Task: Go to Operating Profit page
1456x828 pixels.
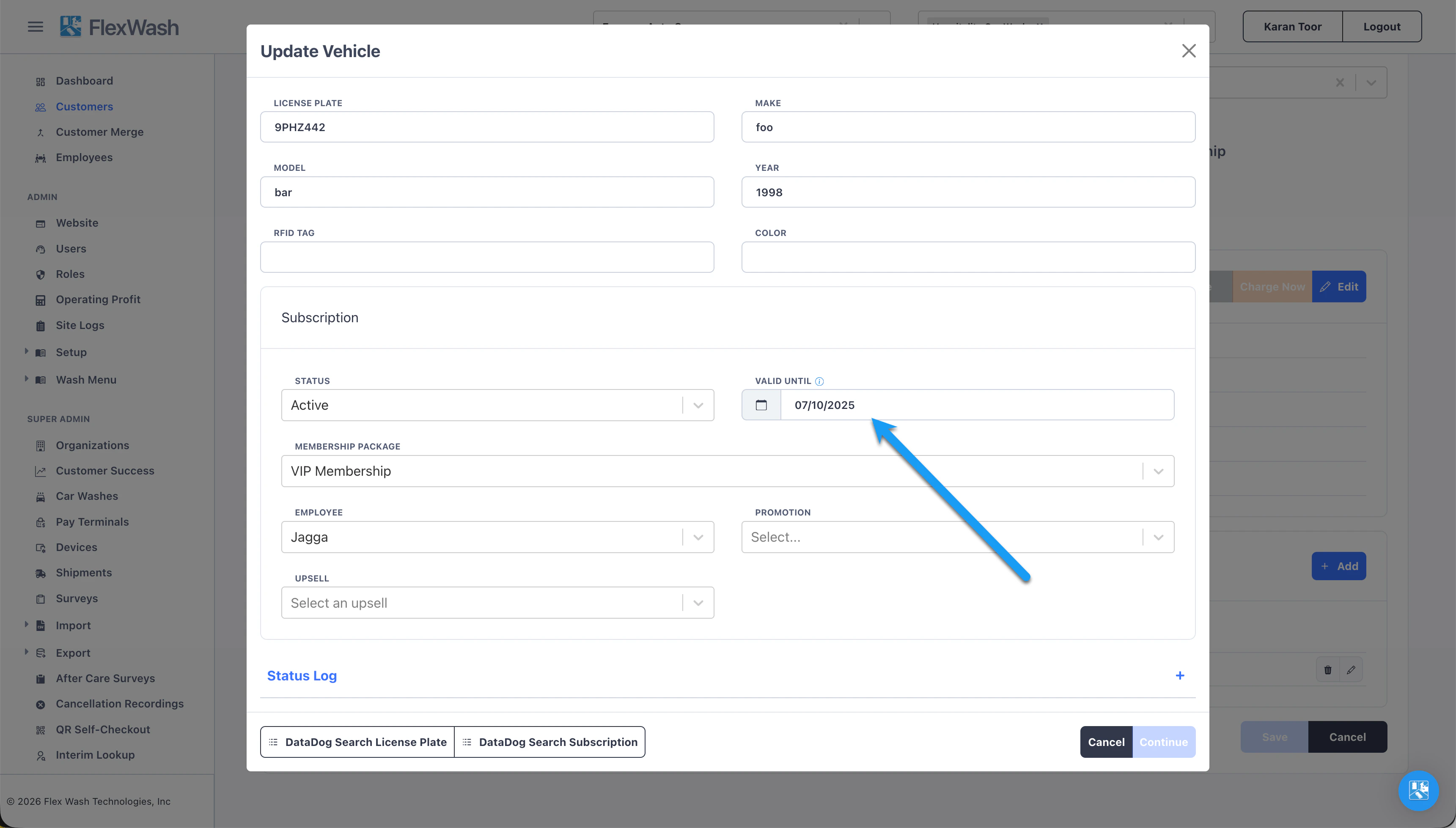Action: pos(98,299)
